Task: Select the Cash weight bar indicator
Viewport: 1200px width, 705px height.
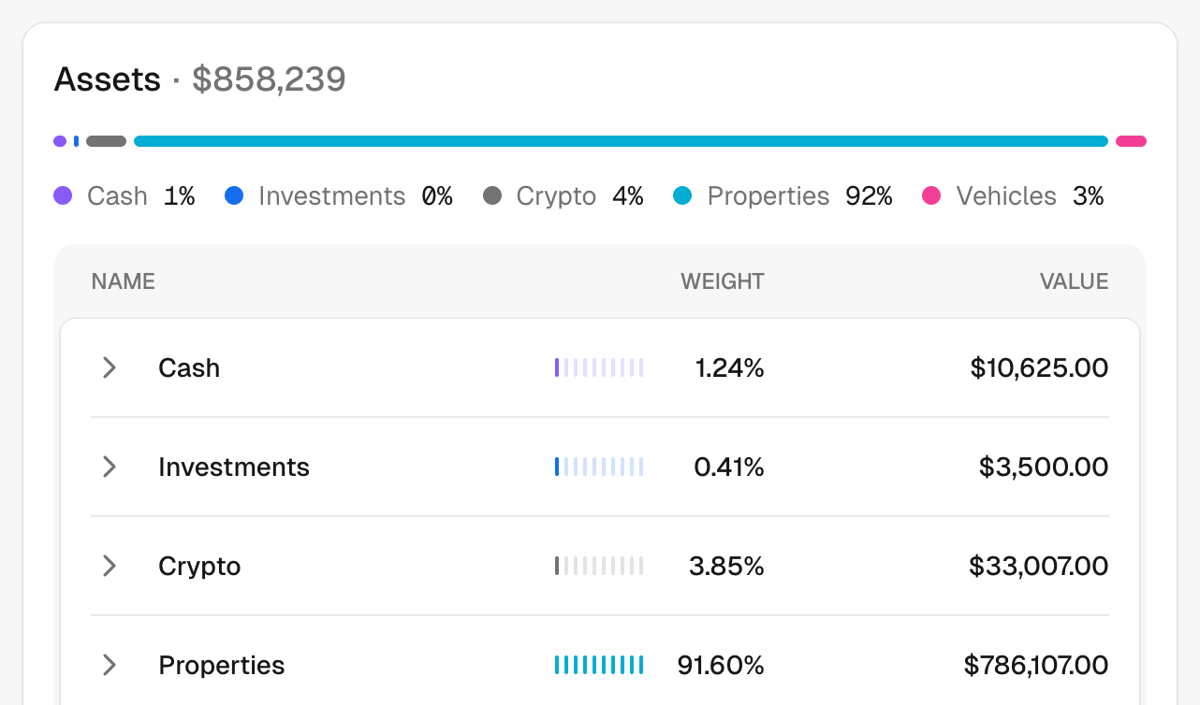Action: pos(599,367)
